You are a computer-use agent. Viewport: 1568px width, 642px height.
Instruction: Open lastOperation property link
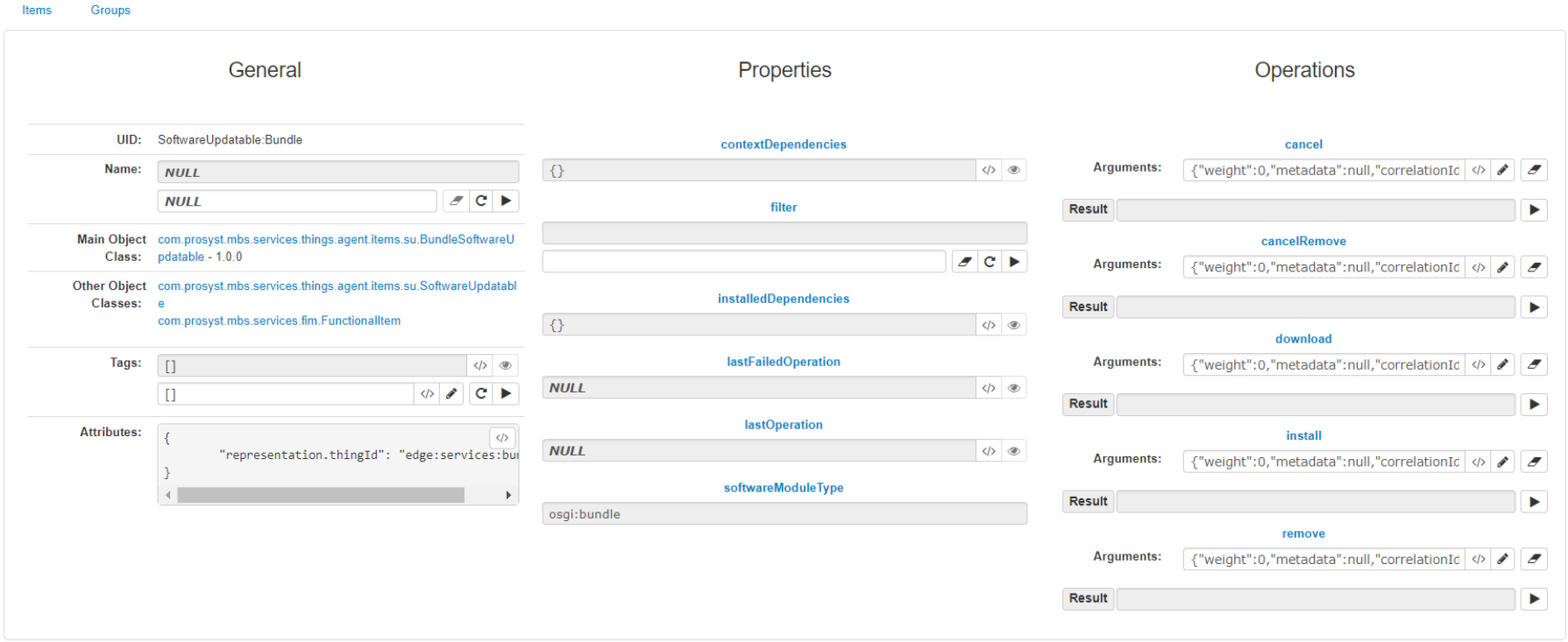(784, 425)
